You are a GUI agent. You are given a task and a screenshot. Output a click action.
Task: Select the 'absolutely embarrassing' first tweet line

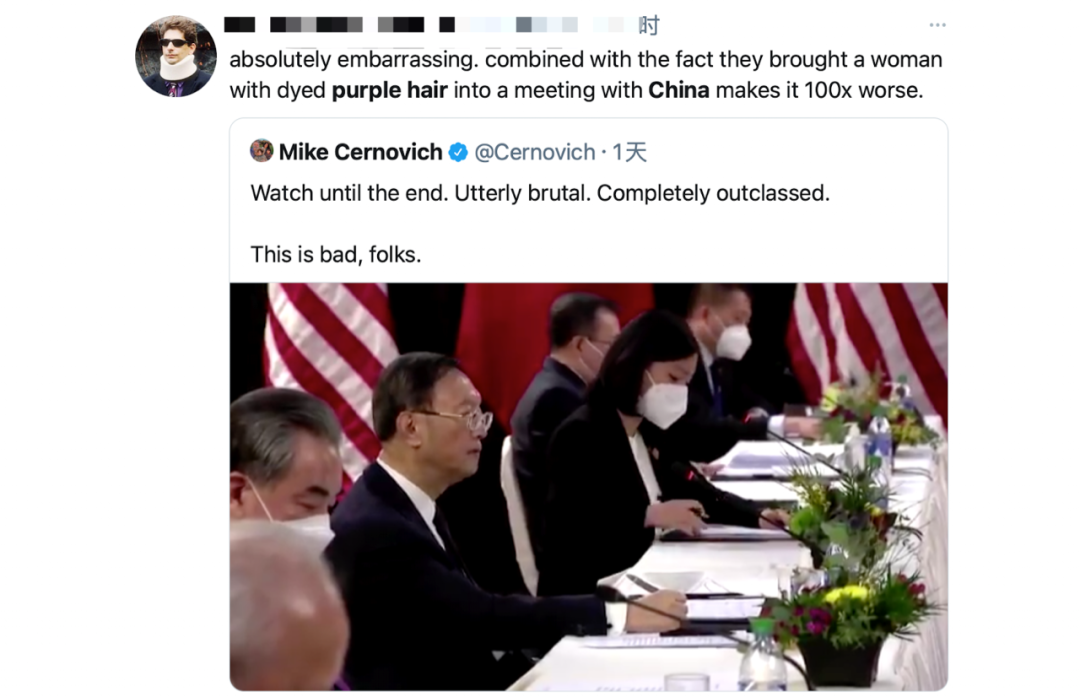pyautogui.click(x=585, y=60)
